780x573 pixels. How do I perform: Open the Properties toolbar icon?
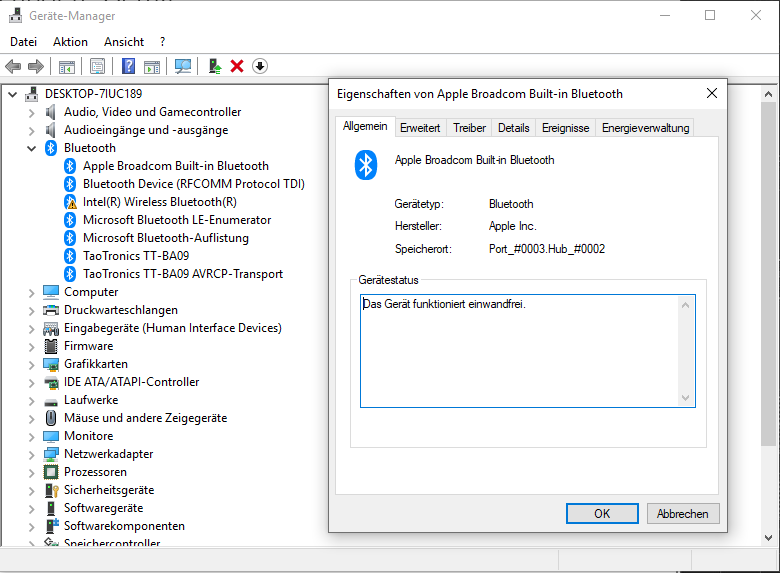(x=98, y=66)
